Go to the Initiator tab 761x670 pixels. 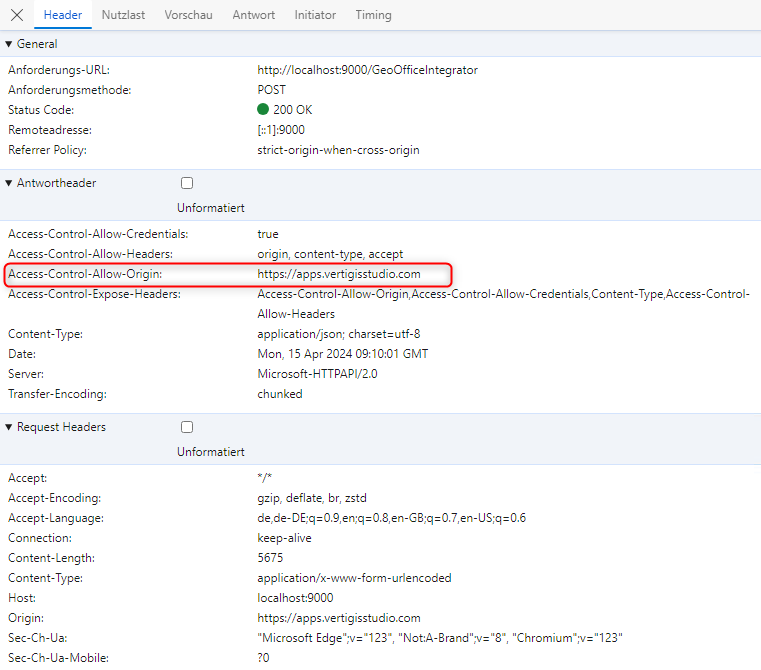[315, 15]
